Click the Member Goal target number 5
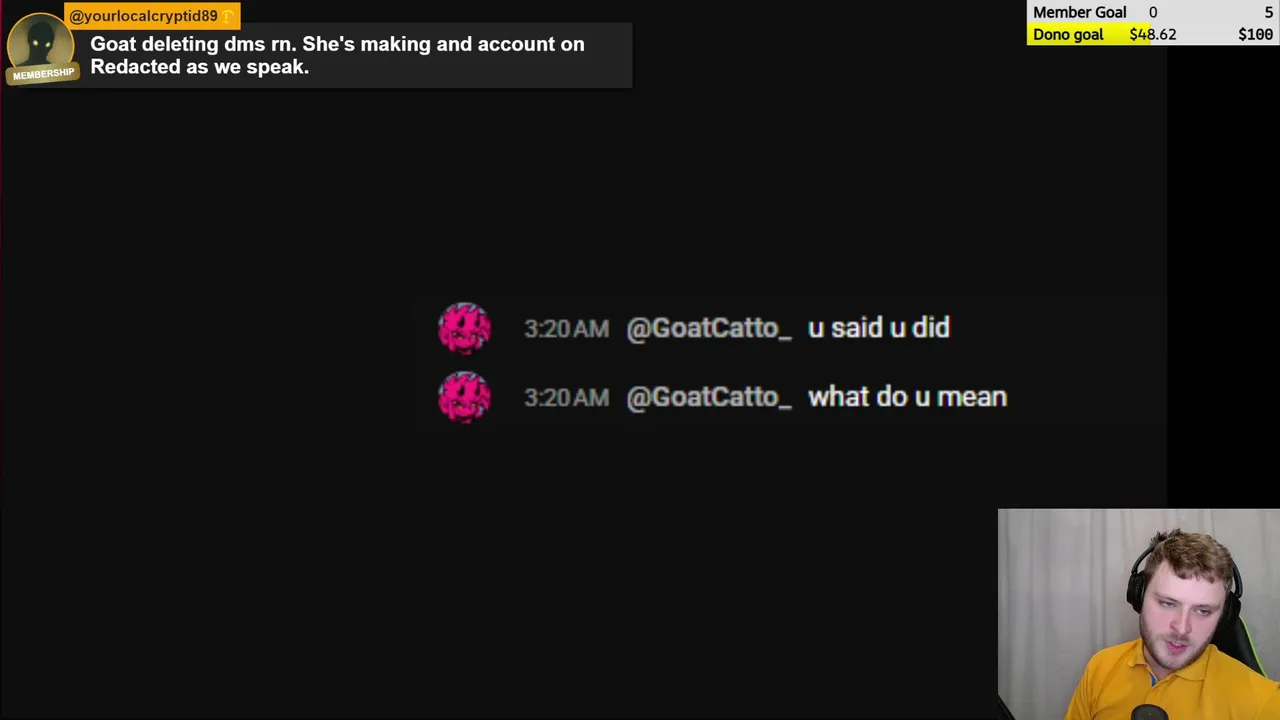The width and height of the screenshot is (1280, 720). [1268, 12]
